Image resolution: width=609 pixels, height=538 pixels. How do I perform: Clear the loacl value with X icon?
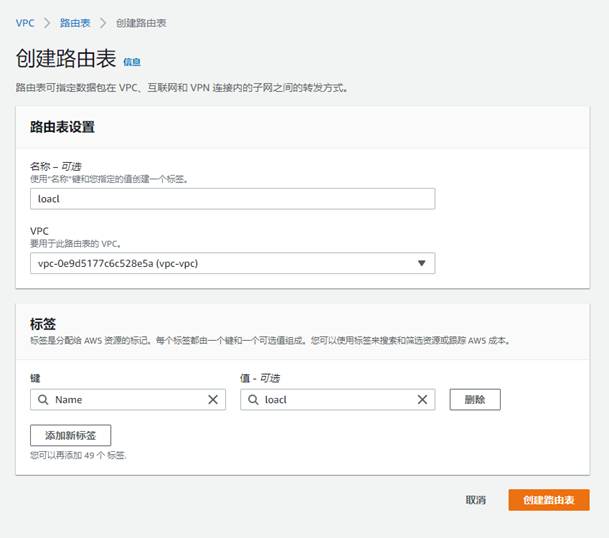(x=422, y=399)
